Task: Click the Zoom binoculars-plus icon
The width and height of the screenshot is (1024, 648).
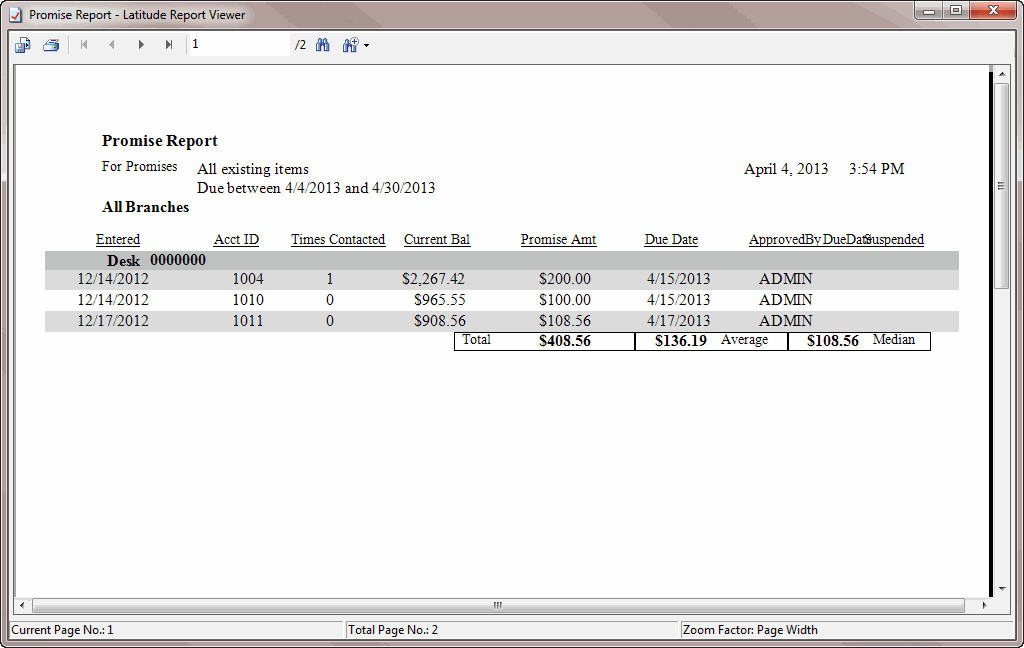Action: click(350, 45)
